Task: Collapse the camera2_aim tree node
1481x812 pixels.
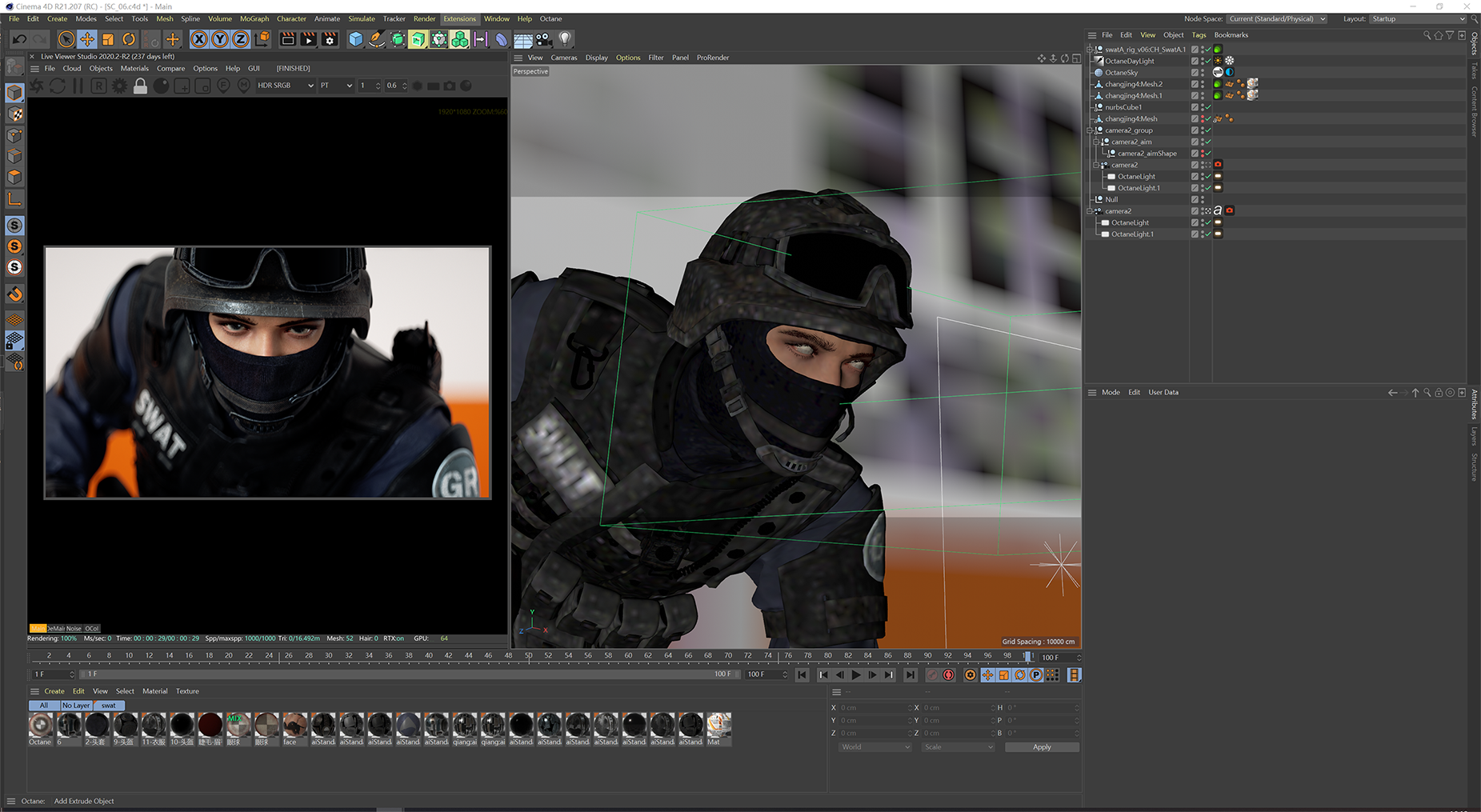Action: point(1096,142)
